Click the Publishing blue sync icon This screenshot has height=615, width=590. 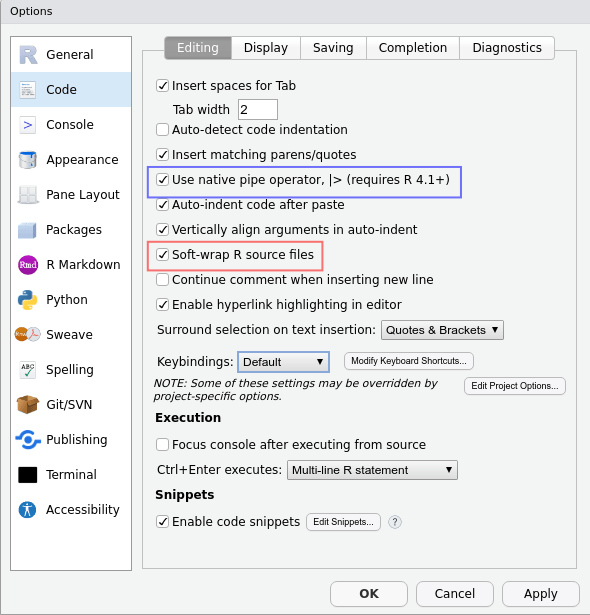click(28, 440)
